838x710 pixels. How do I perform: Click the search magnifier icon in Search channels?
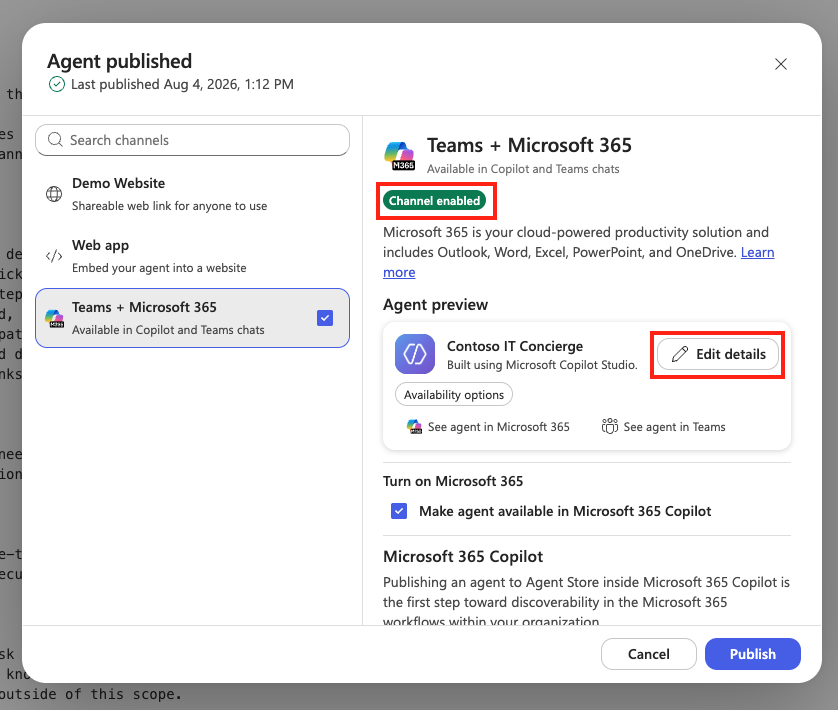[55, 140]
